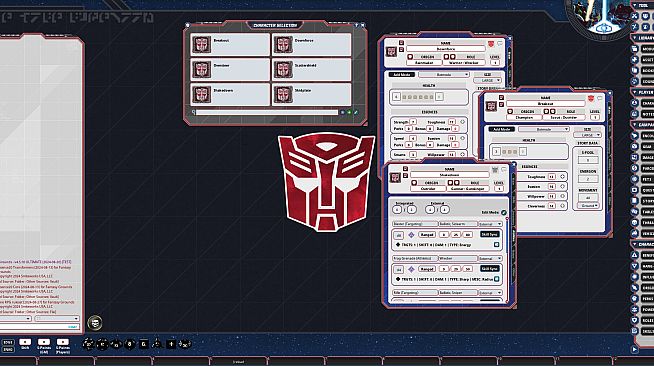654x366 pixels.
Task: Click Autobot faction icon on Downforce sheet
Action: click(491, 44)
